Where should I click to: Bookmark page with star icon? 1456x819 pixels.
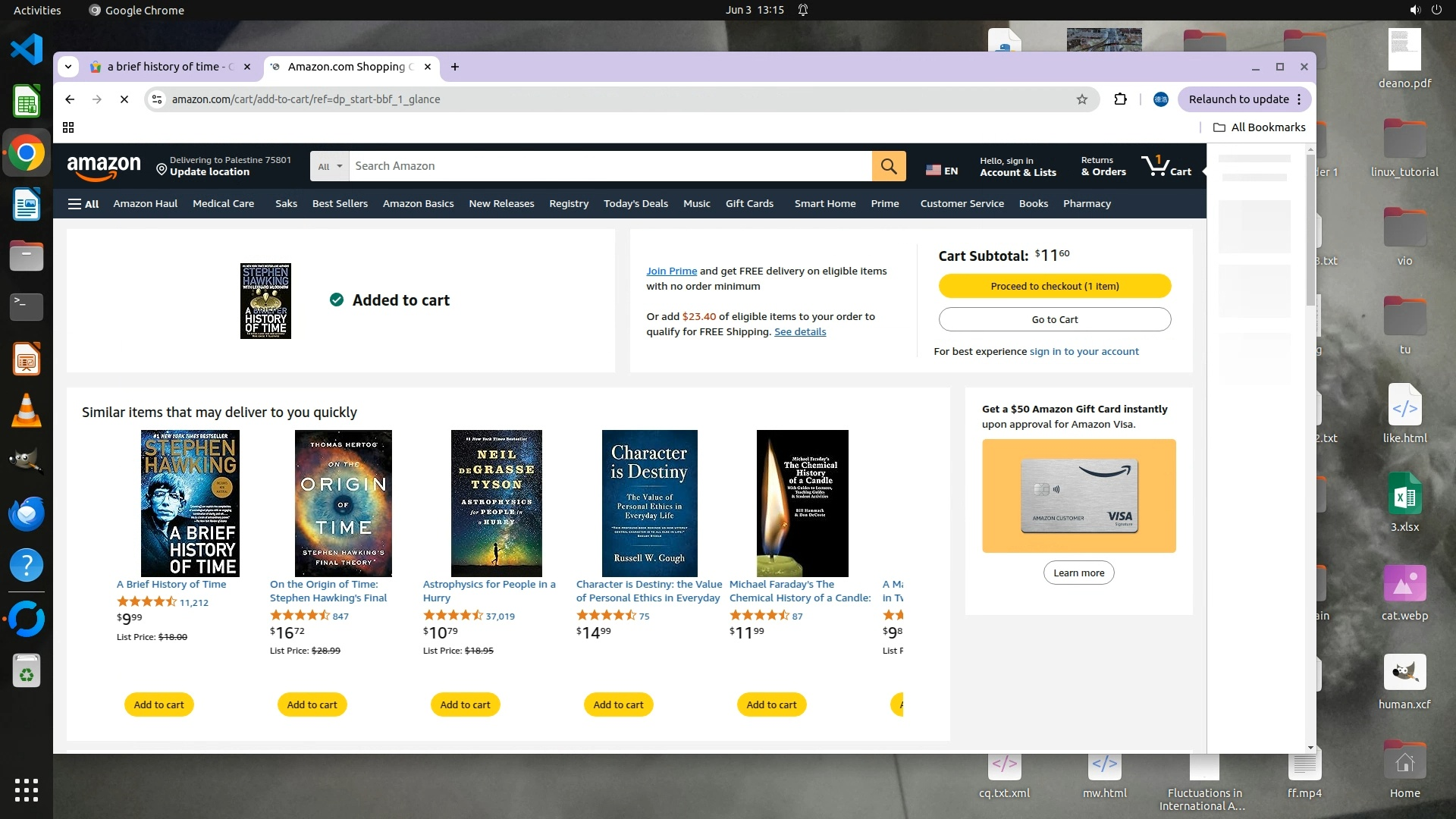click(x=1082, y=99)
